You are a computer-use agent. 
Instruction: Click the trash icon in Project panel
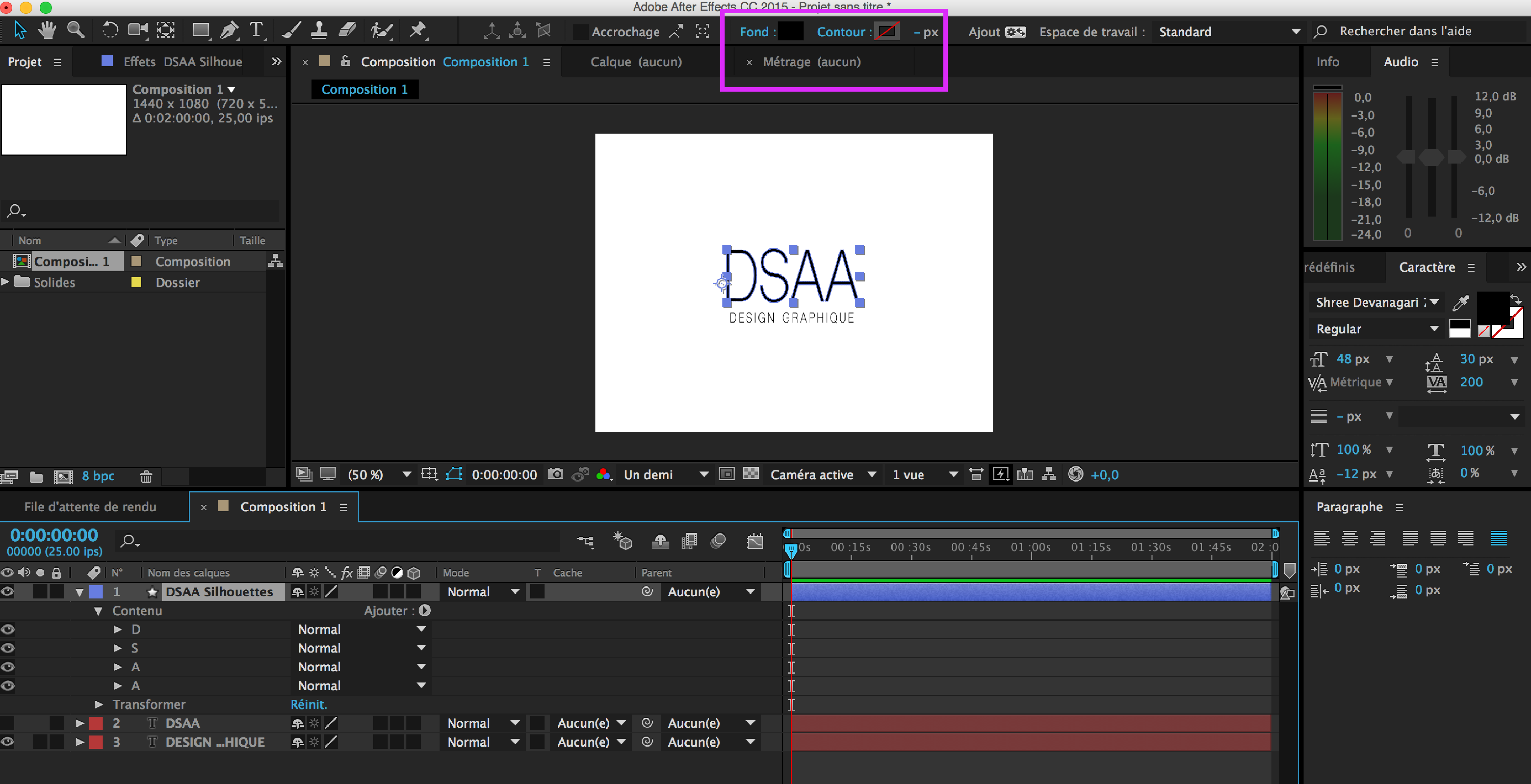[x=146, y=476]
